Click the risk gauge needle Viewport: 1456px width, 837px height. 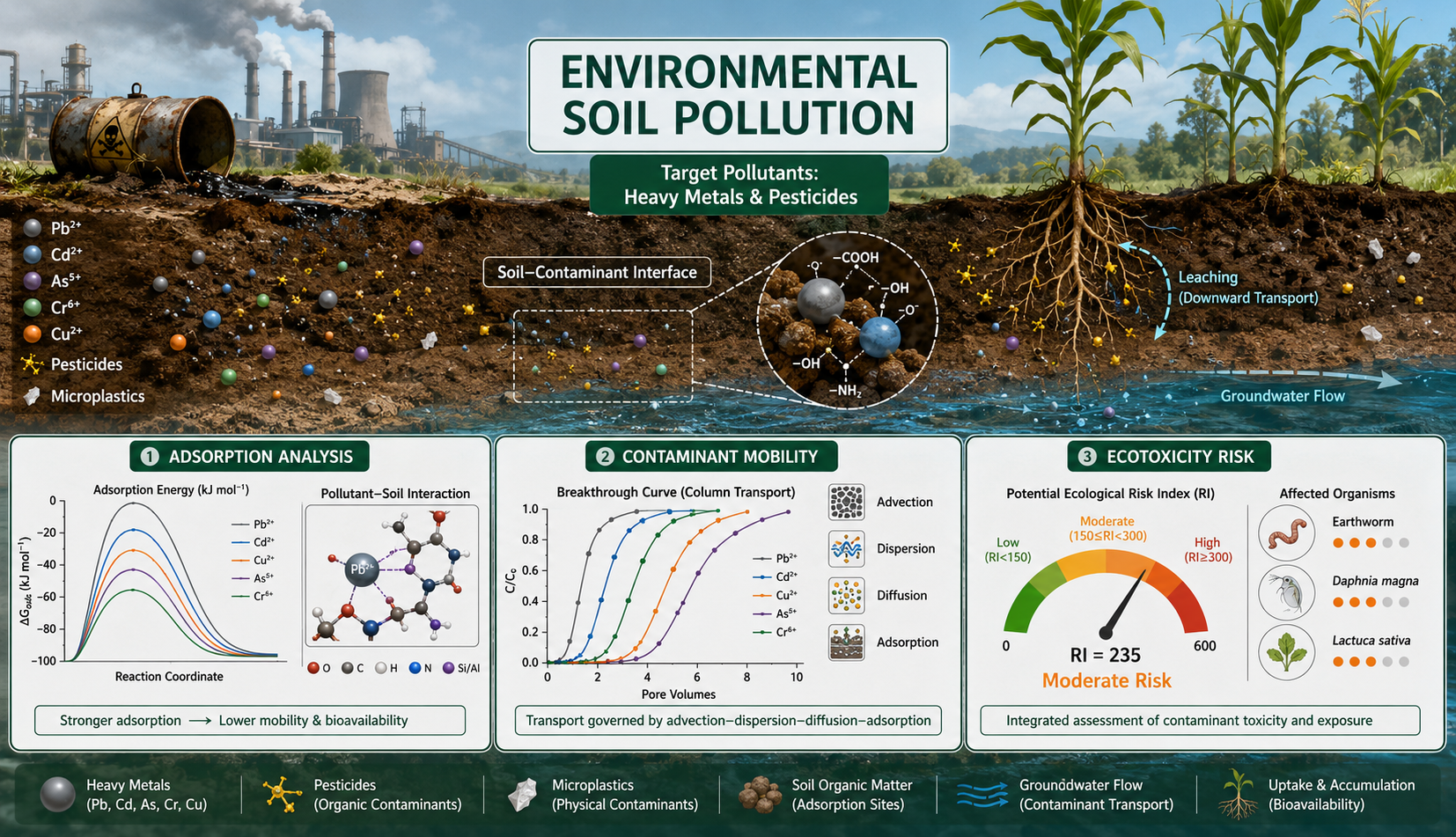pos(1125,603)
